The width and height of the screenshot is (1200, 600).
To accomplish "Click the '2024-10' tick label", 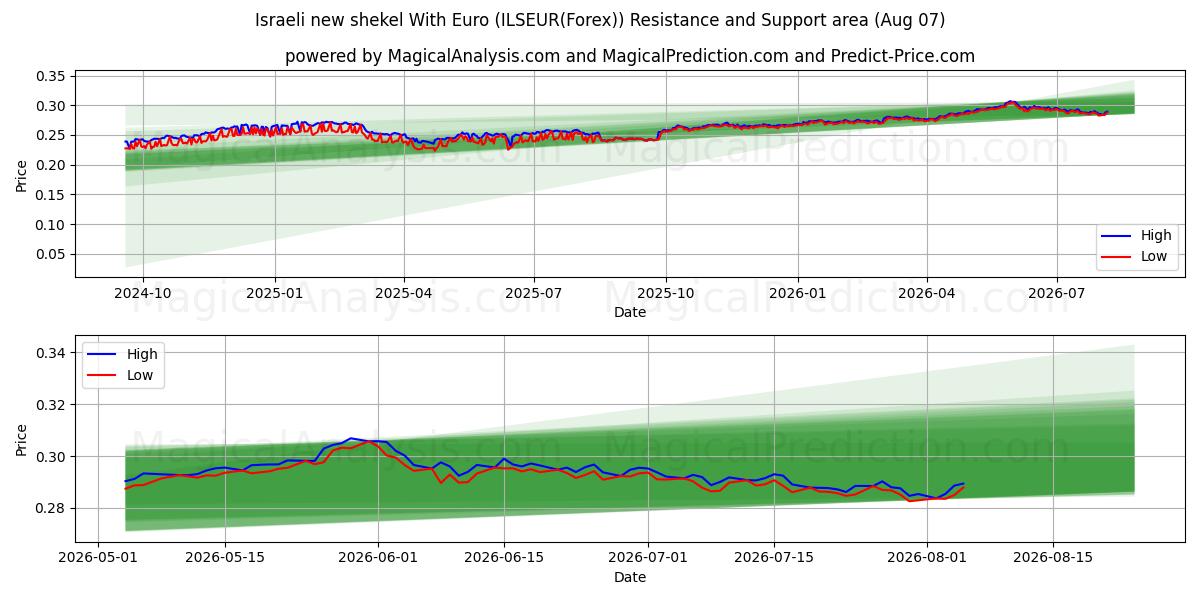I will coord(143,293).
